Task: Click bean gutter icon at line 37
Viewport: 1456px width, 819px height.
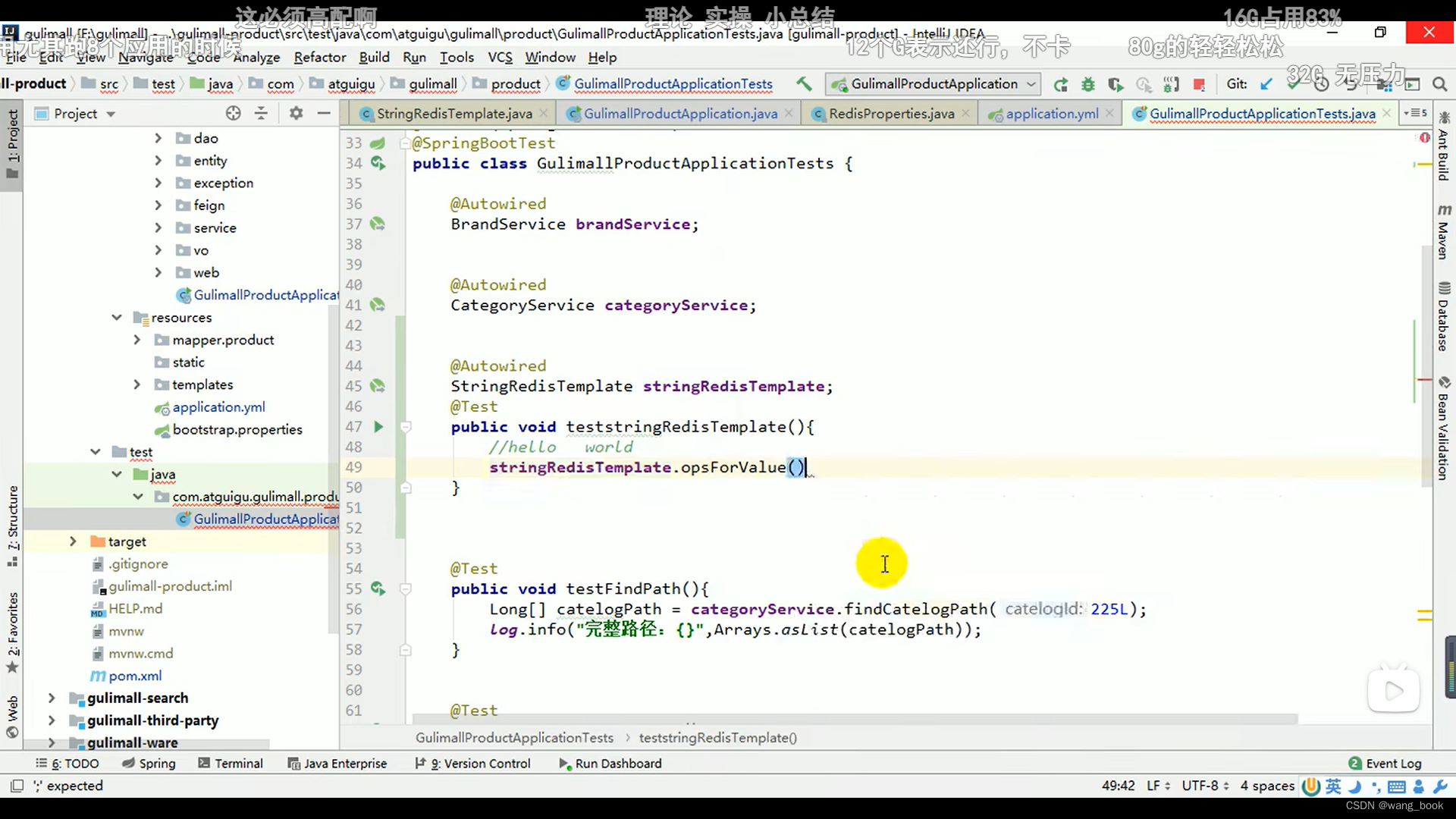Action: [378, 224]
